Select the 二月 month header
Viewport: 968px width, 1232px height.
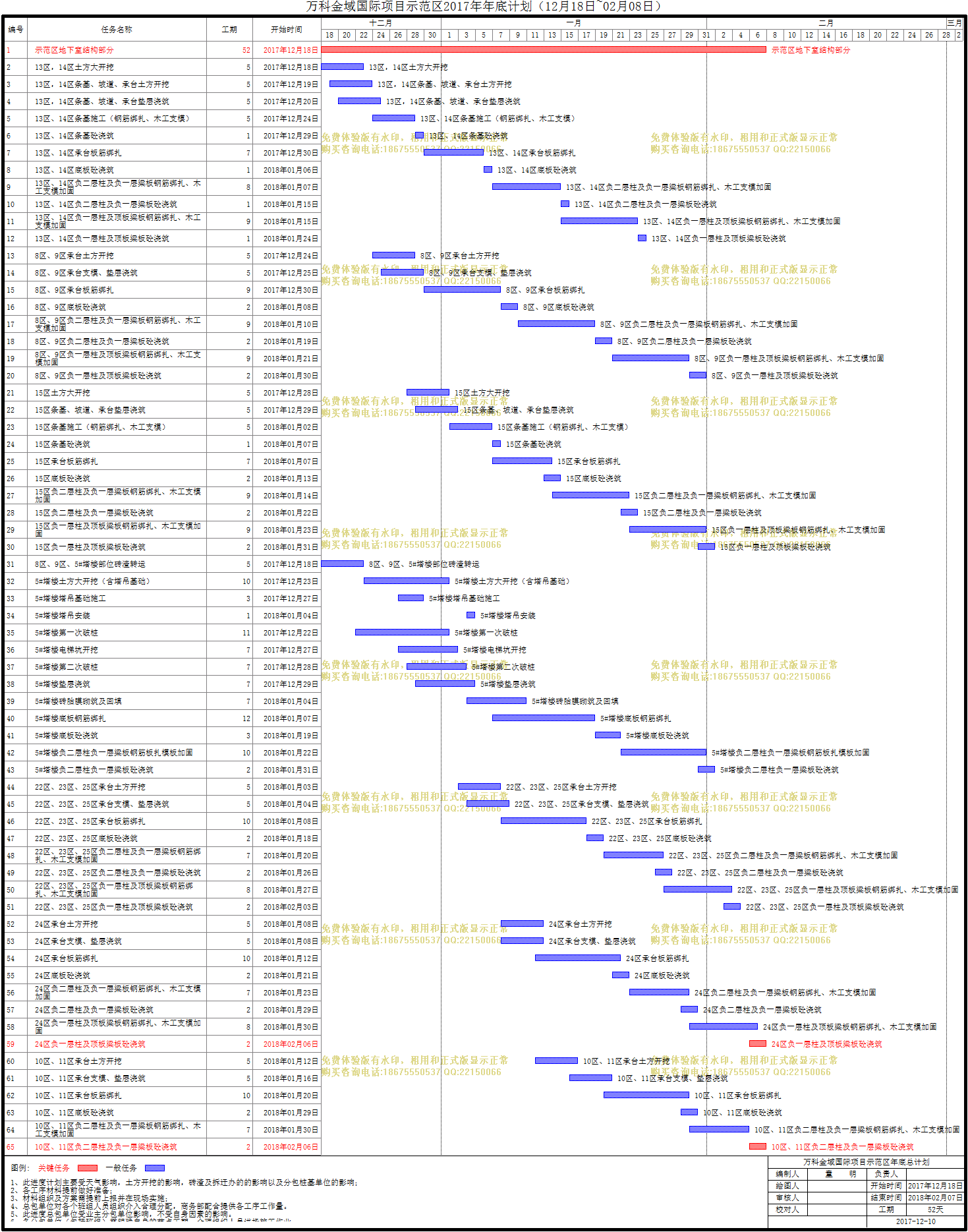(826, 23)
